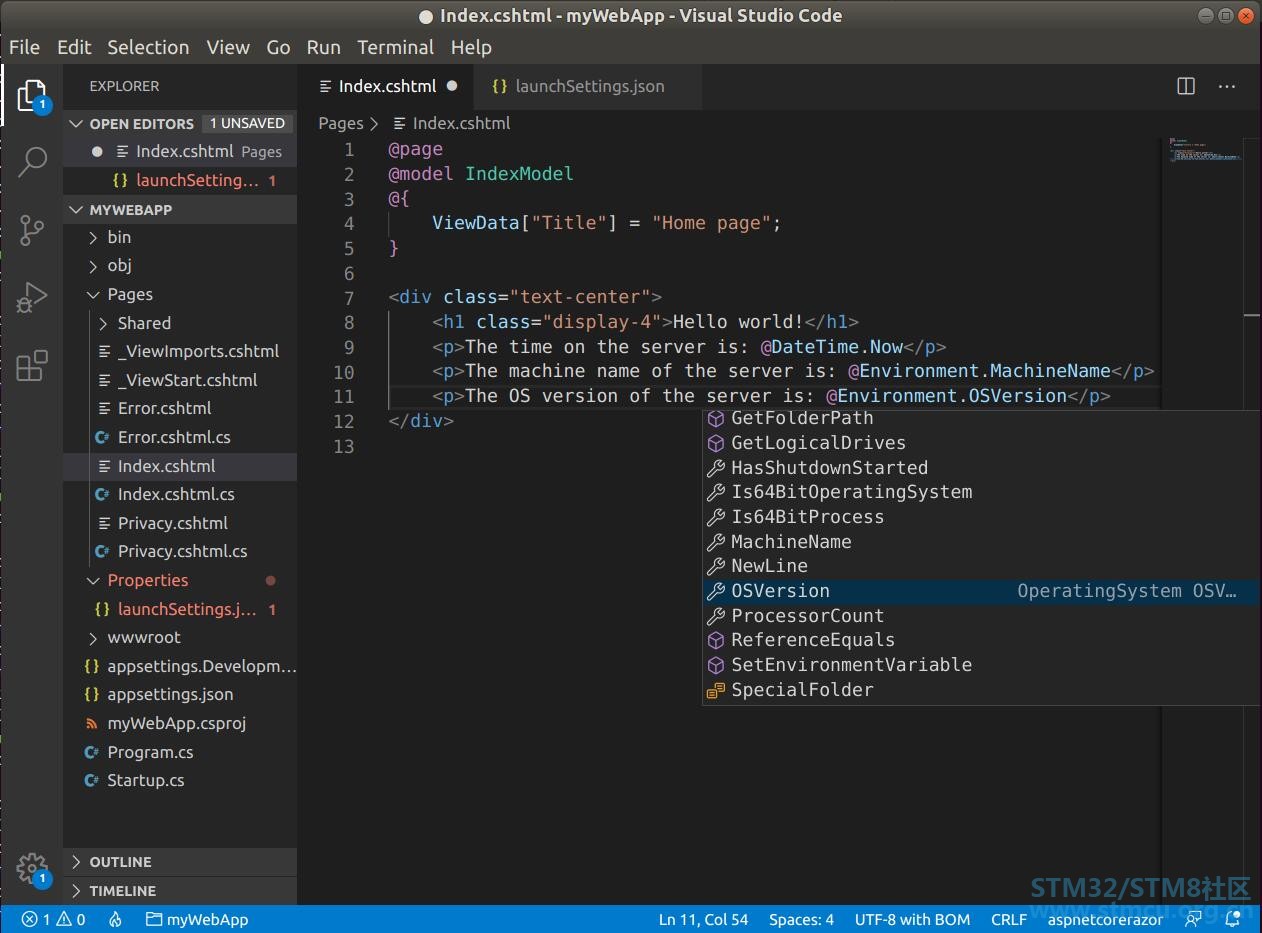The image size is (1262, 933).
Task: Click myWebApp folder status bar item
Action: (197, 919)
